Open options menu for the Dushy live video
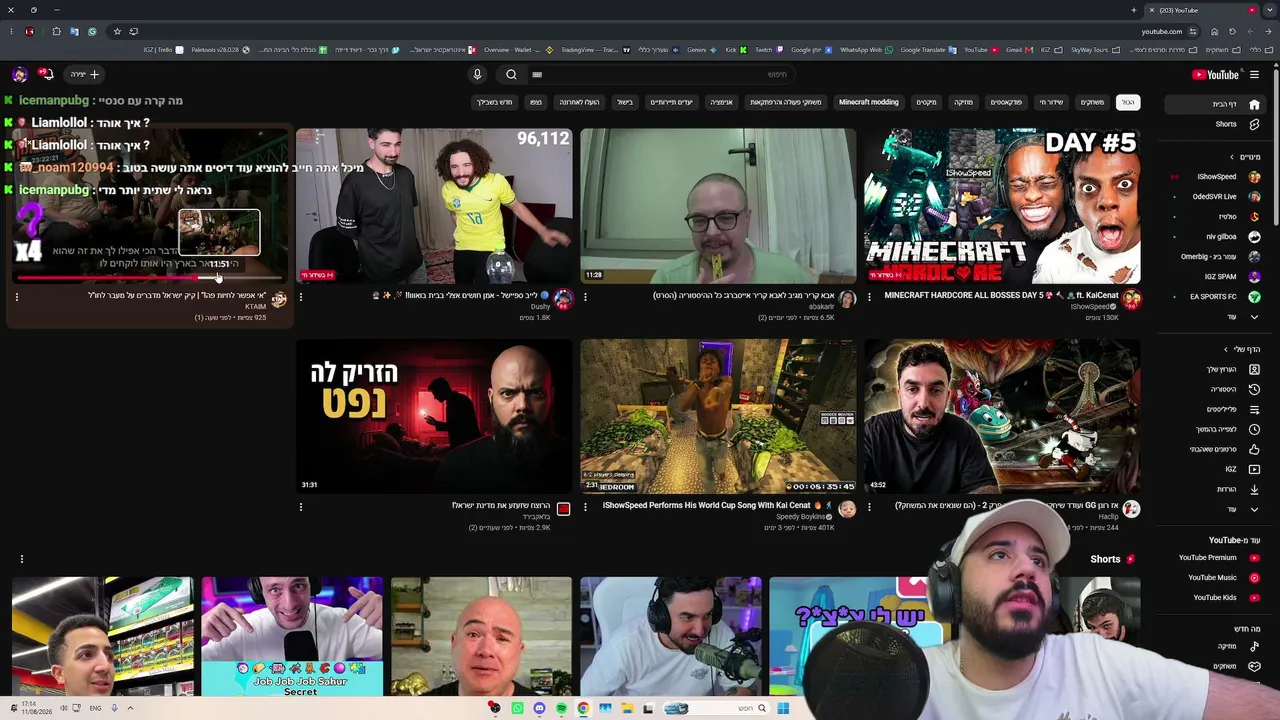 coord(301,296)
